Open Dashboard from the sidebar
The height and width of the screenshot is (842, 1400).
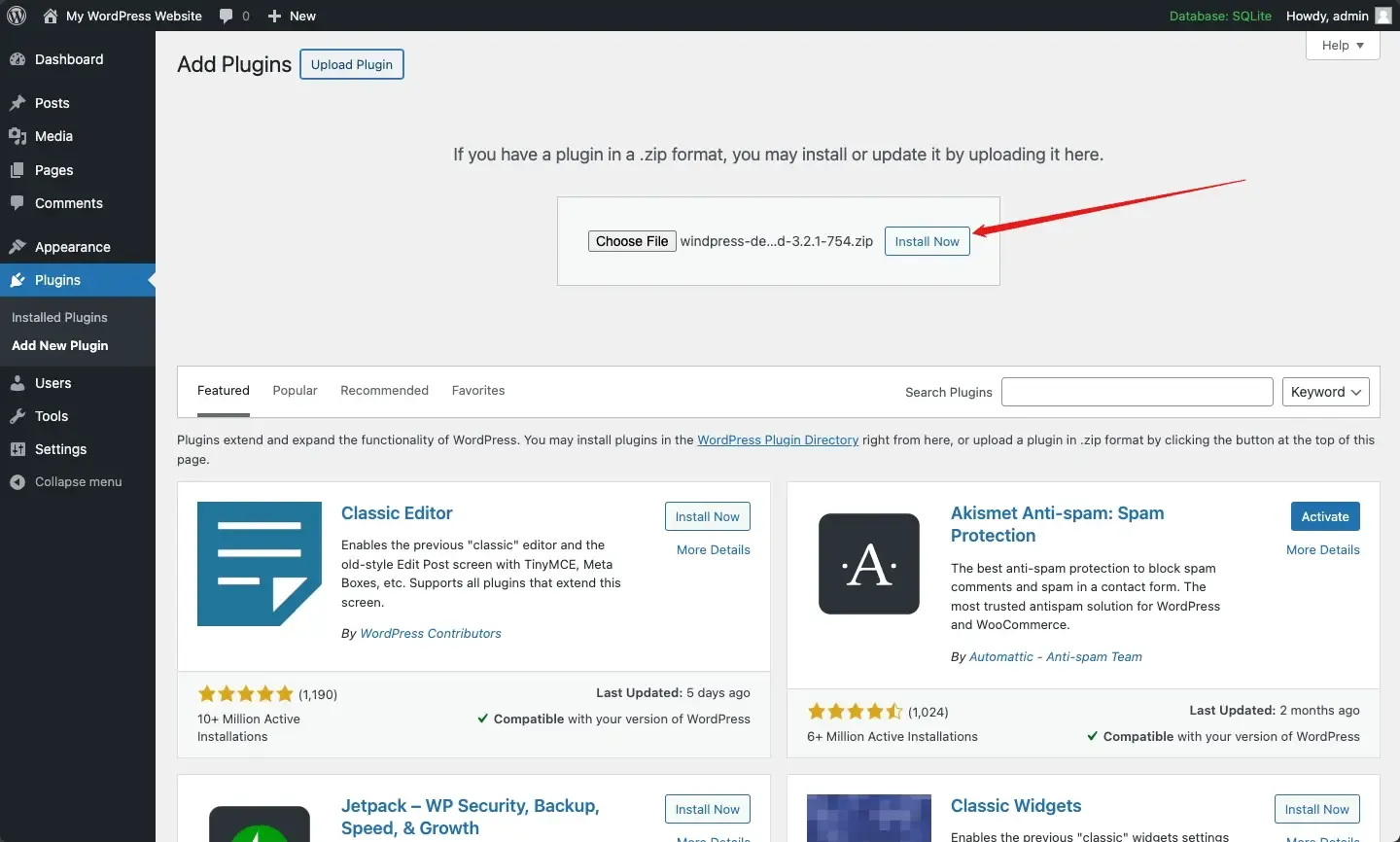point(68,59)
